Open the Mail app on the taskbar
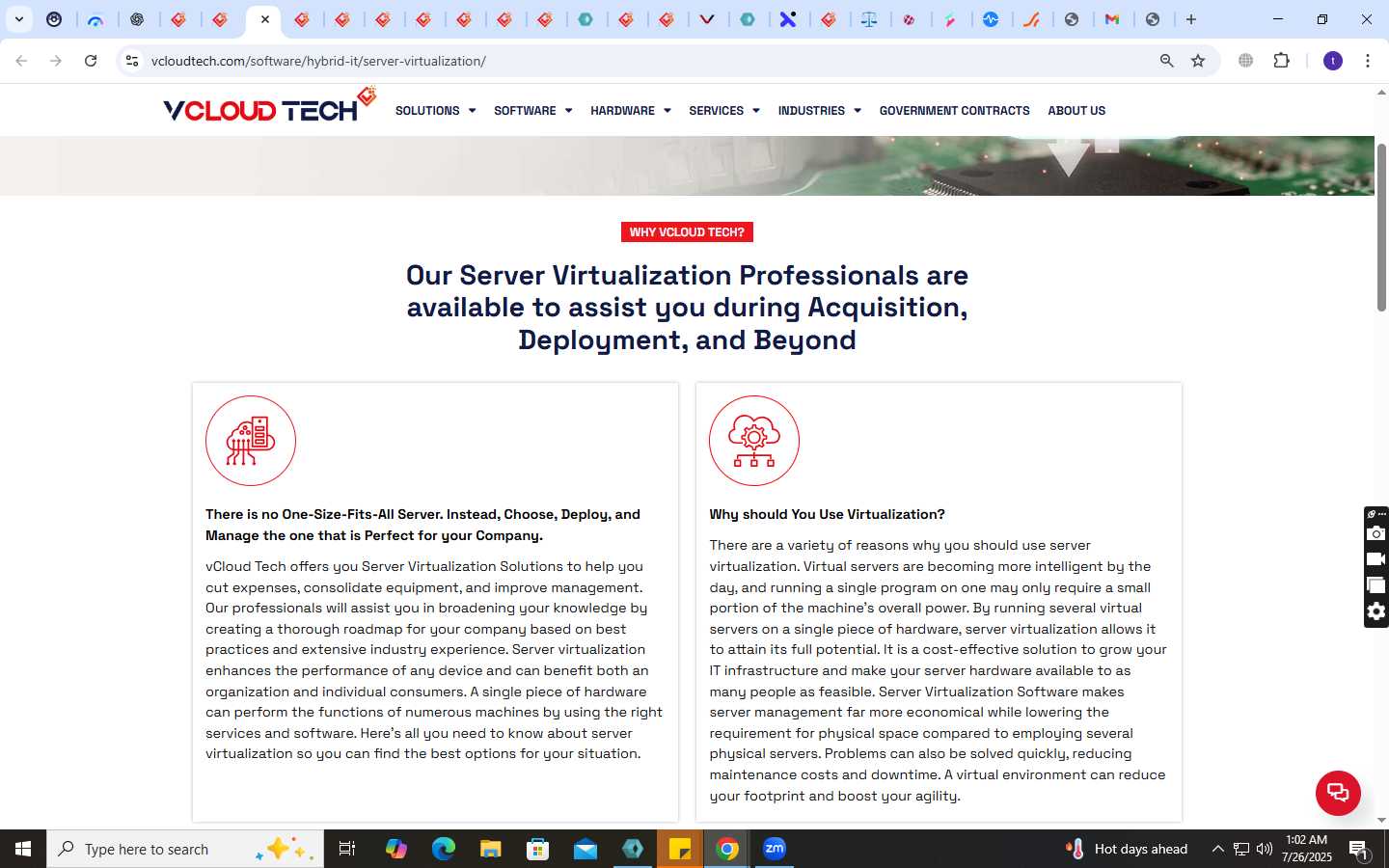This screenshot has width=1389, height=868. 585,849
